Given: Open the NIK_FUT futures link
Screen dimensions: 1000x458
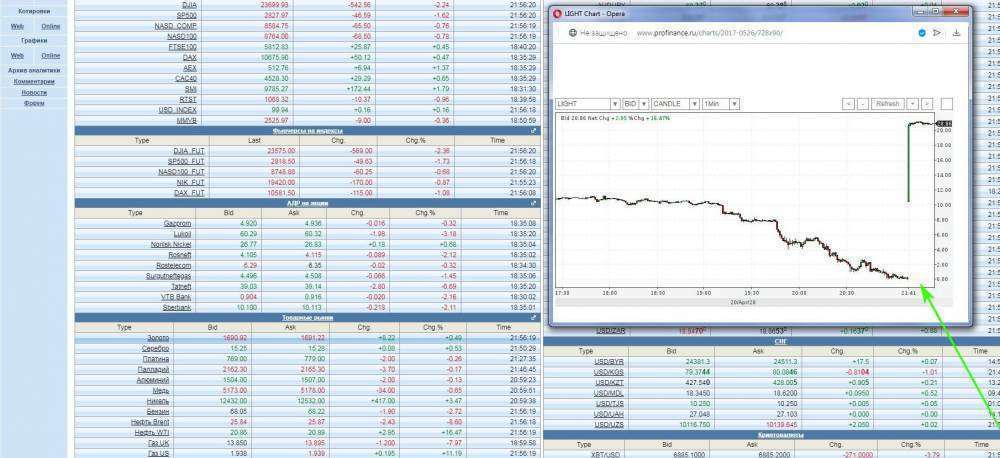Looking at the screenshot, I should (x=191, y=182).
